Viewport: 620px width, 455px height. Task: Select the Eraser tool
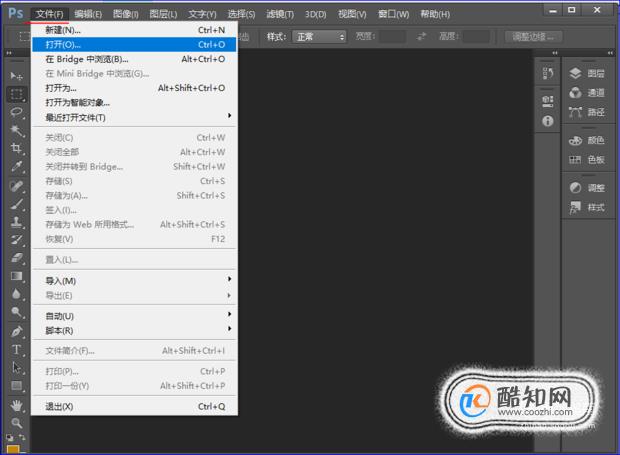coord(16,258)
